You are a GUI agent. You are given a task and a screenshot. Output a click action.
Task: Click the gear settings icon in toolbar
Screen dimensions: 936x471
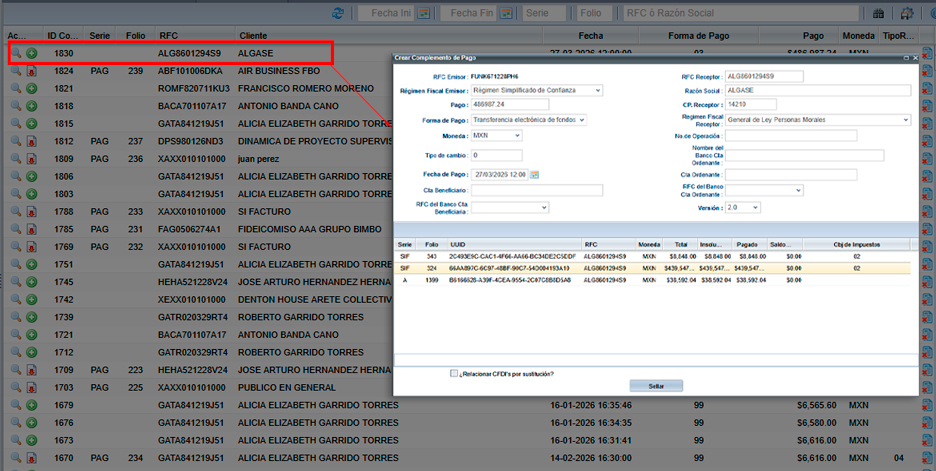tap(908, 14)
